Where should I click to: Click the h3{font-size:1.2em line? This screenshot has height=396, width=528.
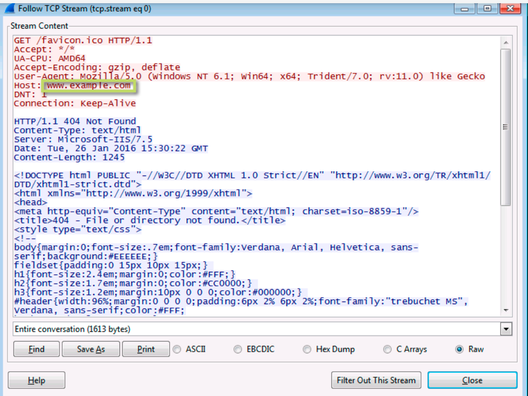(x=158, y=292)
